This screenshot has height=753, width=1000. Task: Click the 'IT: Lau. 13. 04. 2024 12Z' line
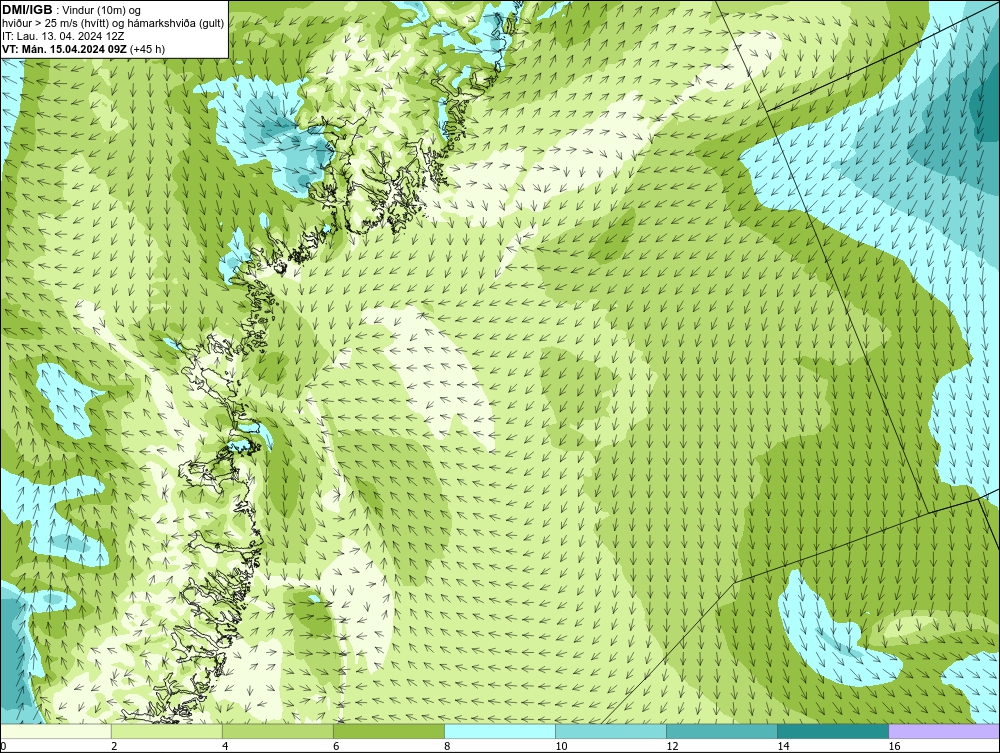[62, 36]
